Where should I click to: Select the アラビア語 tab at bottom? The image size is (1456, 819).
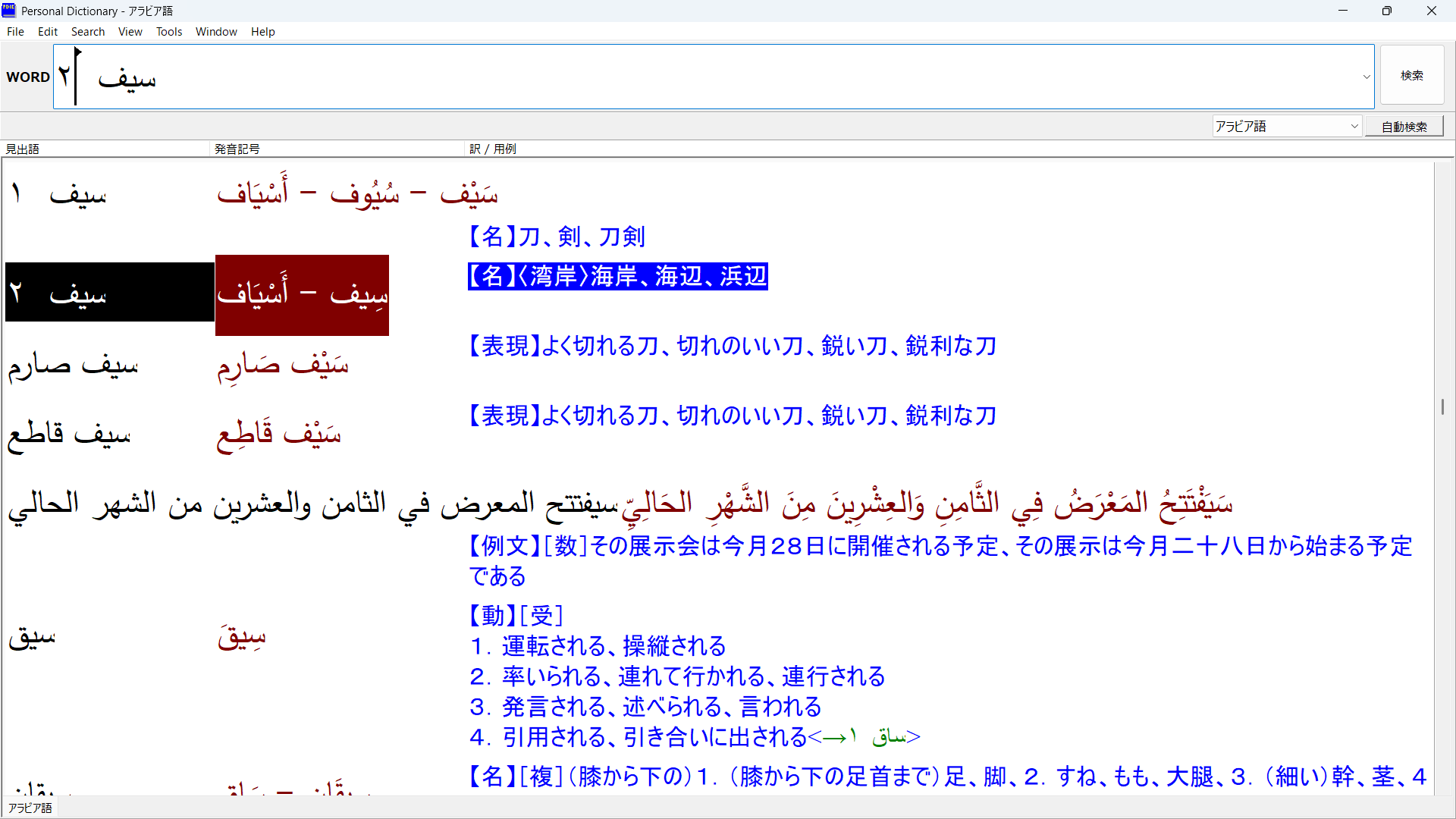tap(30, 808)
